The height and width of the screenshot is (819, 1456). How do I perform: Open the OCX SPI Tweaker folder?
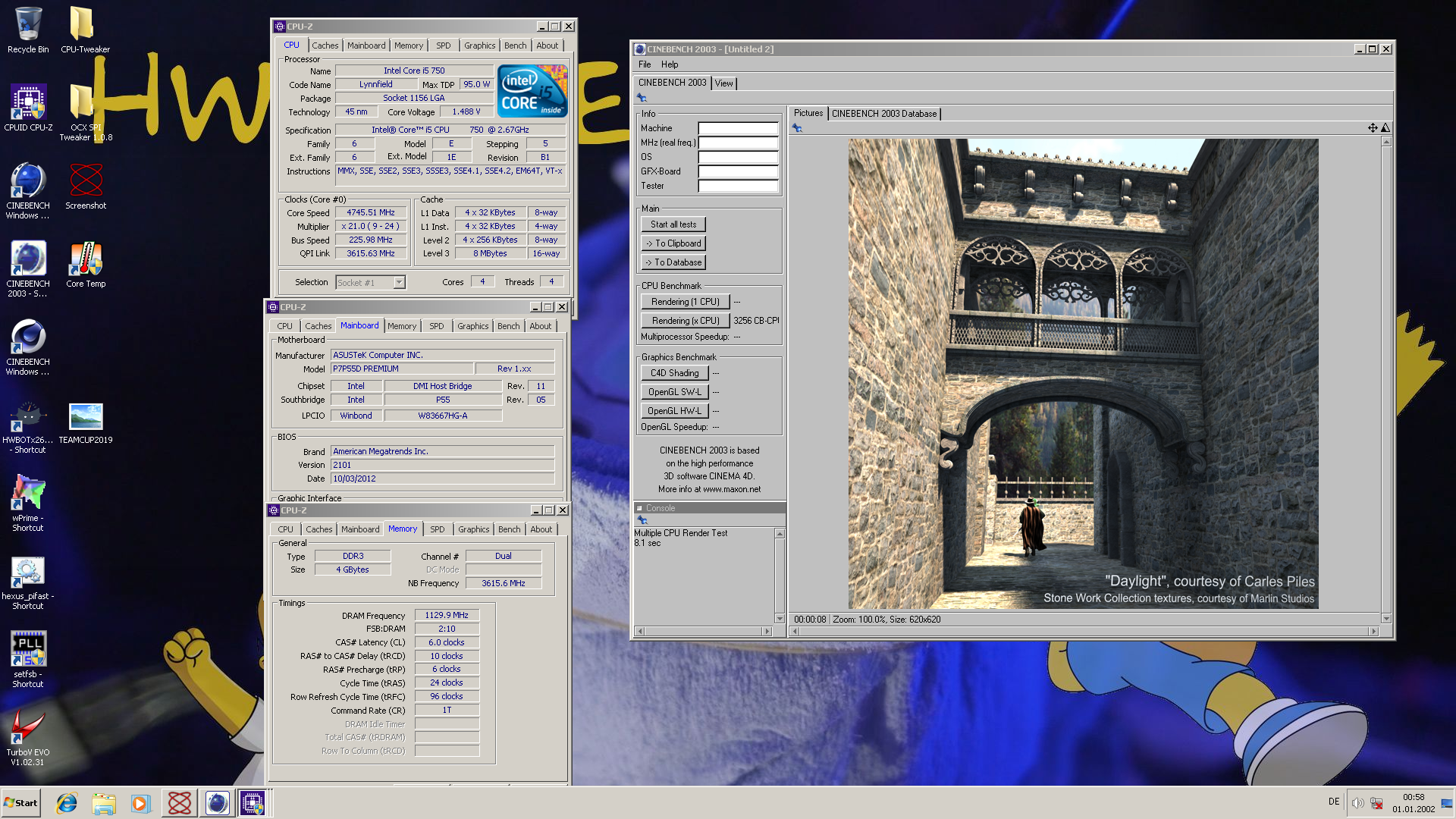[85, 112]
